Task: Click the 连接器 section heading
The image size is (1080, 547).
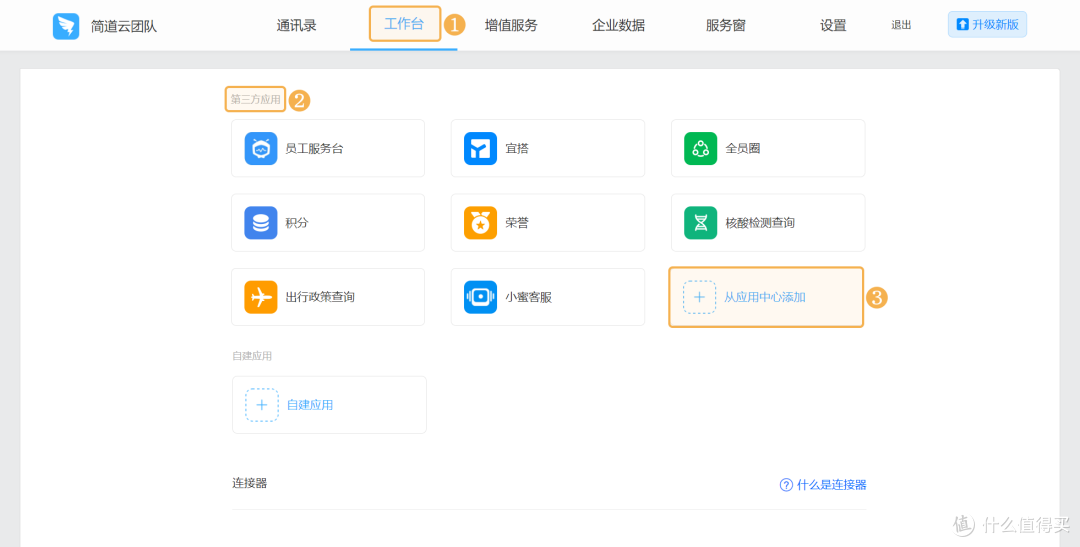Action: point(249,483)
